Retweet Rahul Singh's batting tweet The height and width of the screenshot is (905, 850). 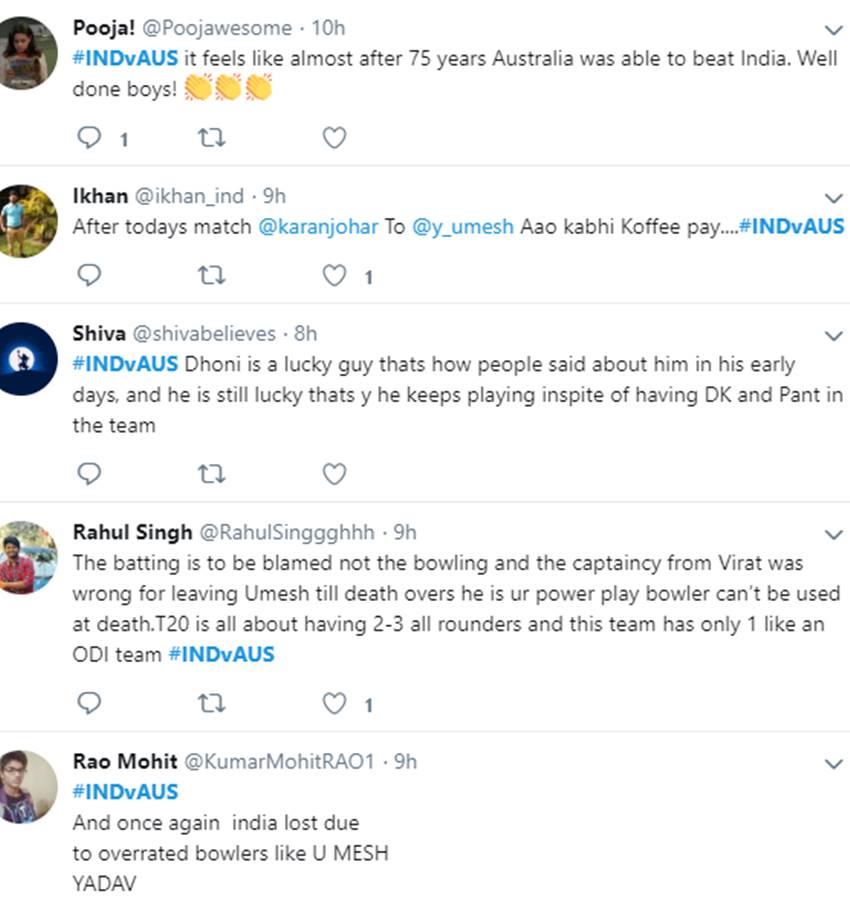tap(211, 704)
